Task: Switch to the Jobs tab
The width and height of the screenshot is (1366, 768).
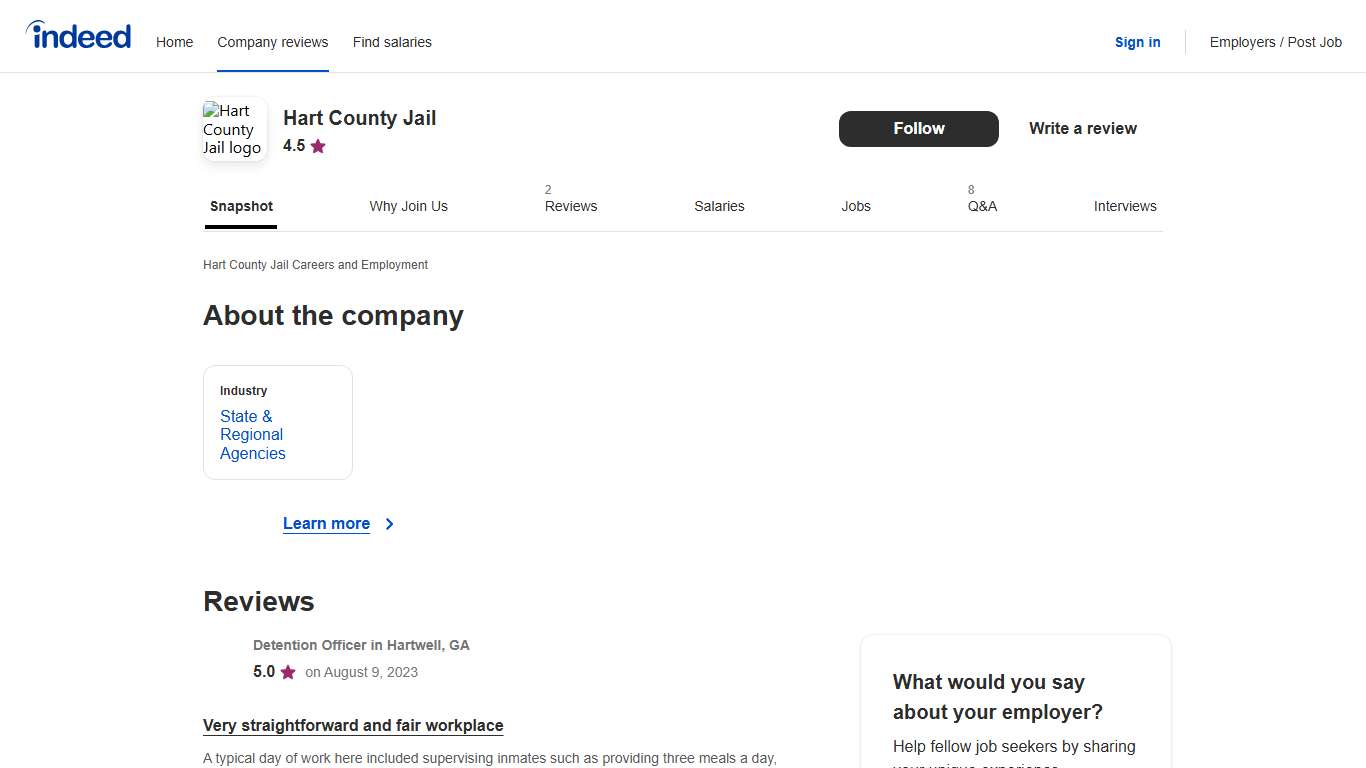Action: pyautogui.click(x=855, y=206)
